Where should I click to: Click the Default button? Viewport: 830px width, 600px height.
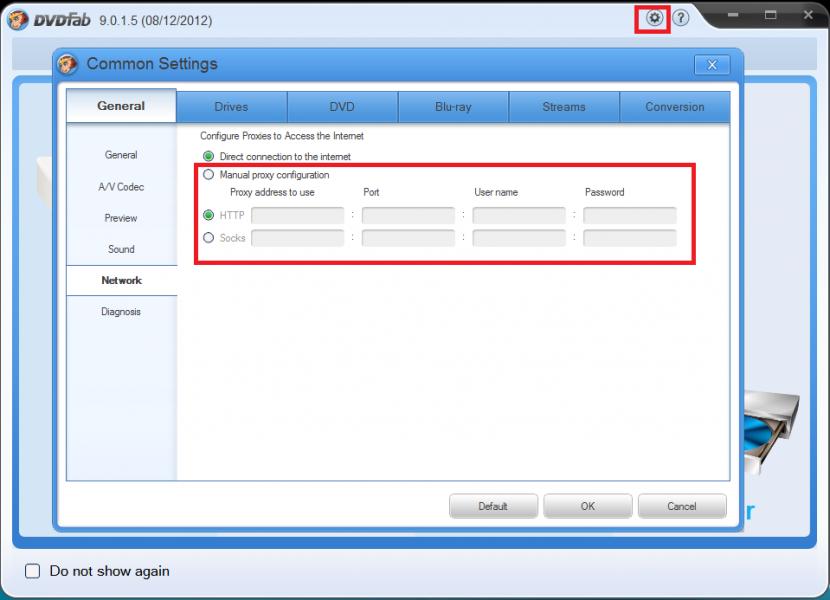(x=493, y=506)
